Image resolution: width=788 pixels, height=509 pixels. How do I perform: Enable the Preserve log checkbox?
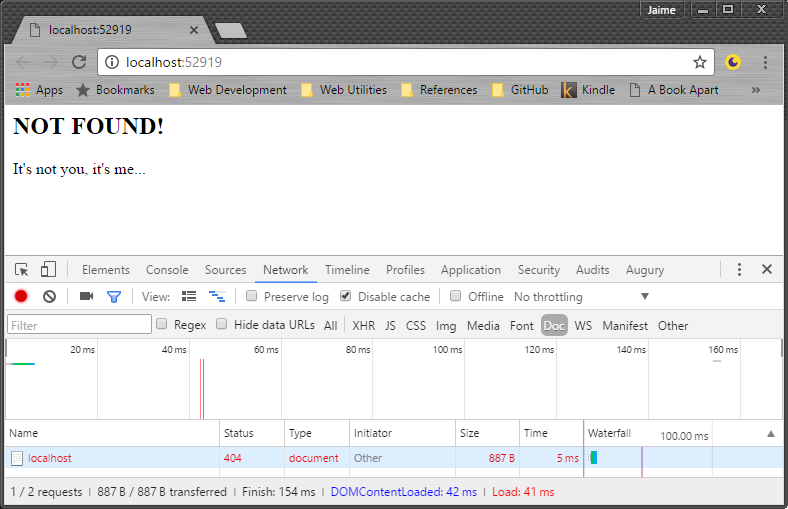252,296
